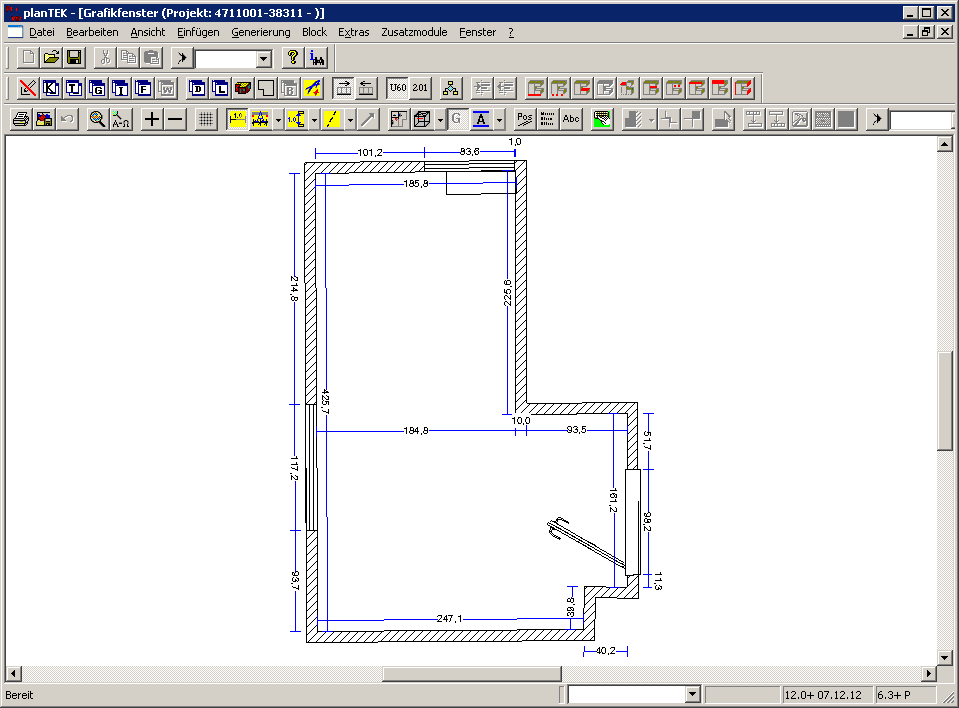The width and height of the screenshot is (959, 708).
Task: Open the status bar dropdown list
Action: tap(692, 695)
